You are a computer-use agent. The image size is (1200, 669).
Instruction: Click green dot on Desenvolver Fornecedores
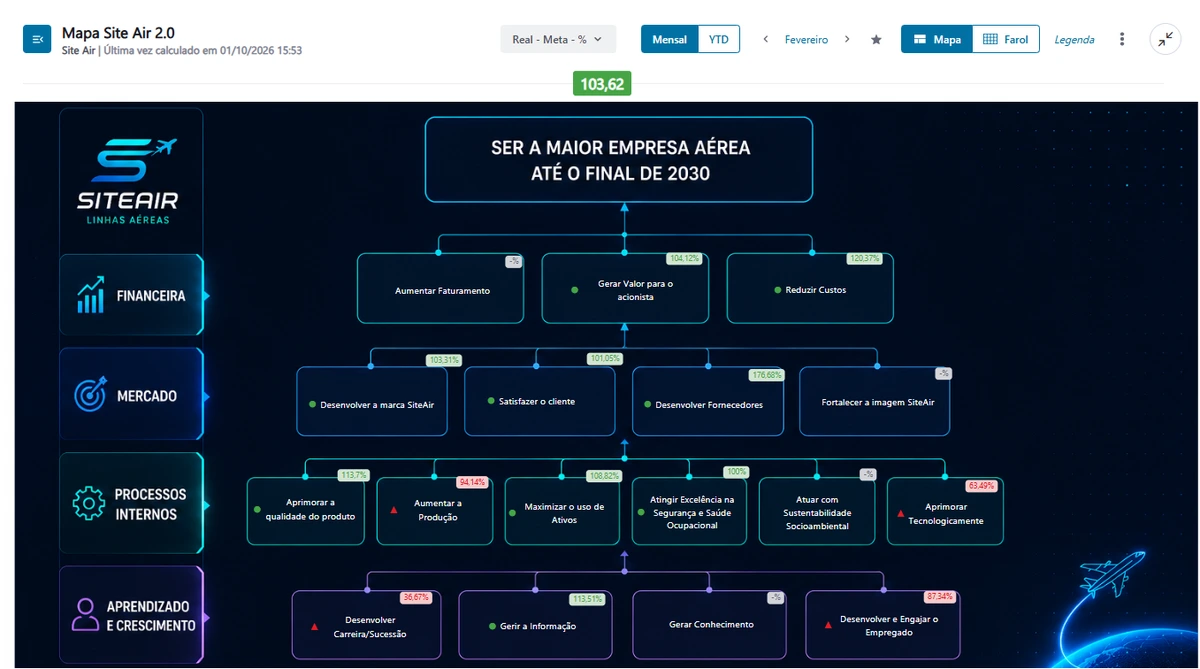click(647, 405)
